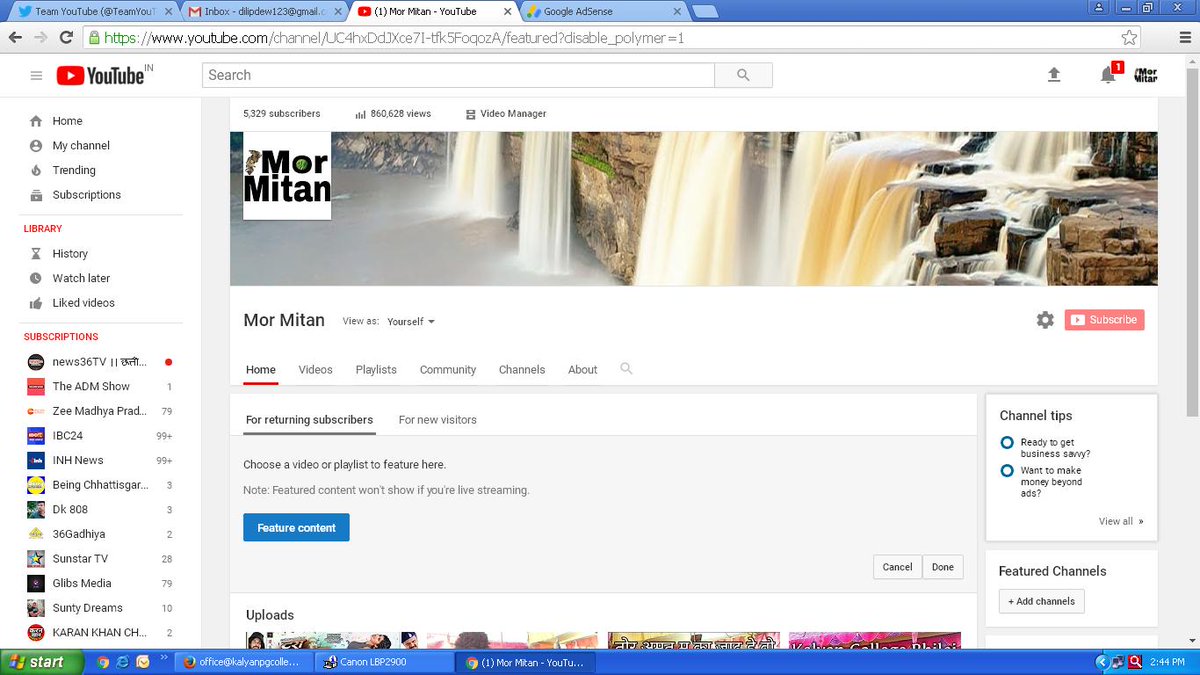Go back in browser history
The height and width of the screenshot is (675, 1200).
pos(15,38)
